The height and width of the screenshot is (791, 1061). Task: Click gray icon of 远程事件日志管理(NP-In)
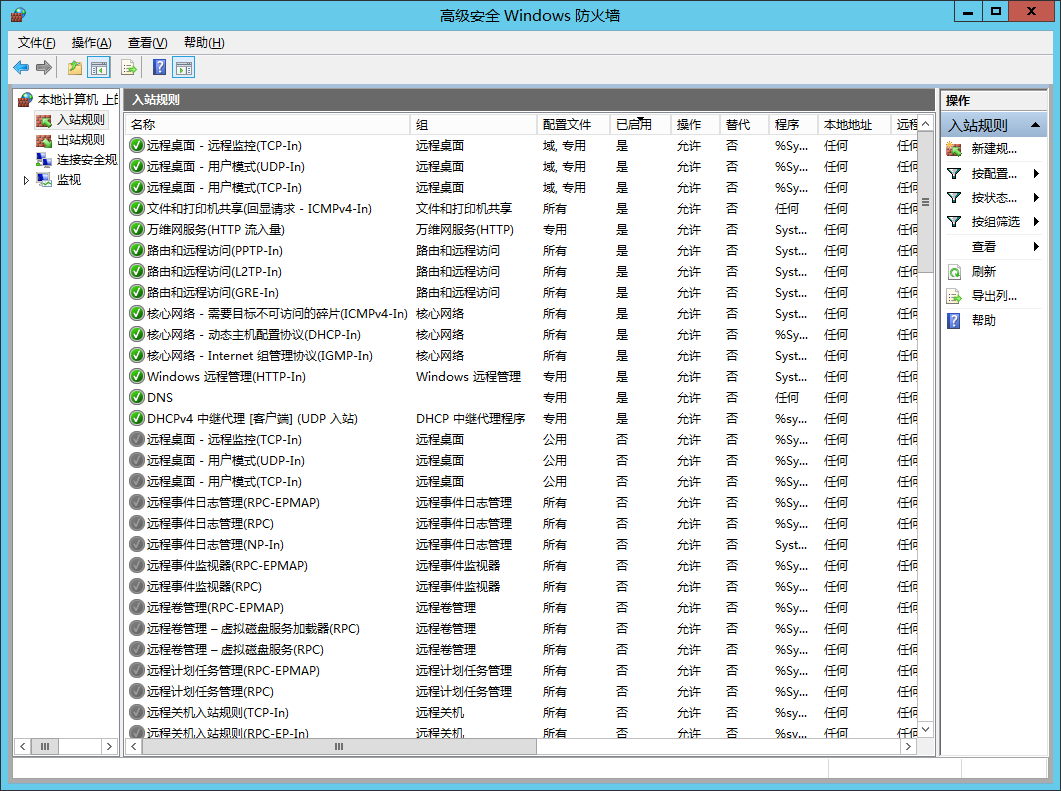pos(137,544)
